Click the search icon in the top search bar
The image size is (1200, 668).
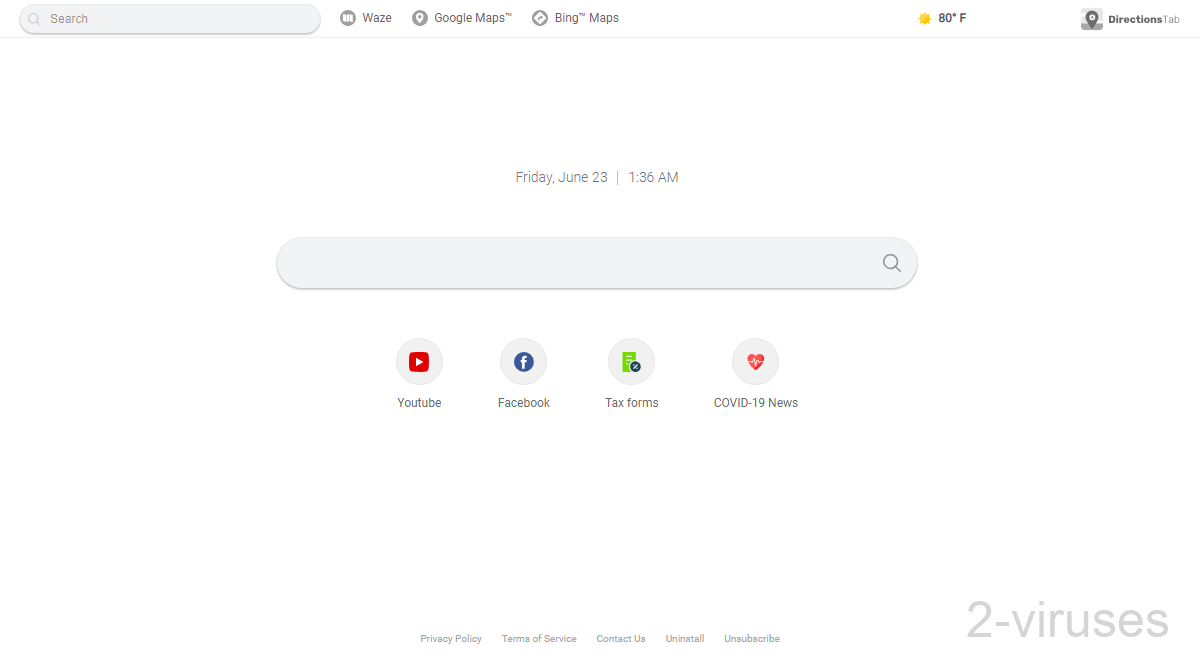(x=34, y=18)
